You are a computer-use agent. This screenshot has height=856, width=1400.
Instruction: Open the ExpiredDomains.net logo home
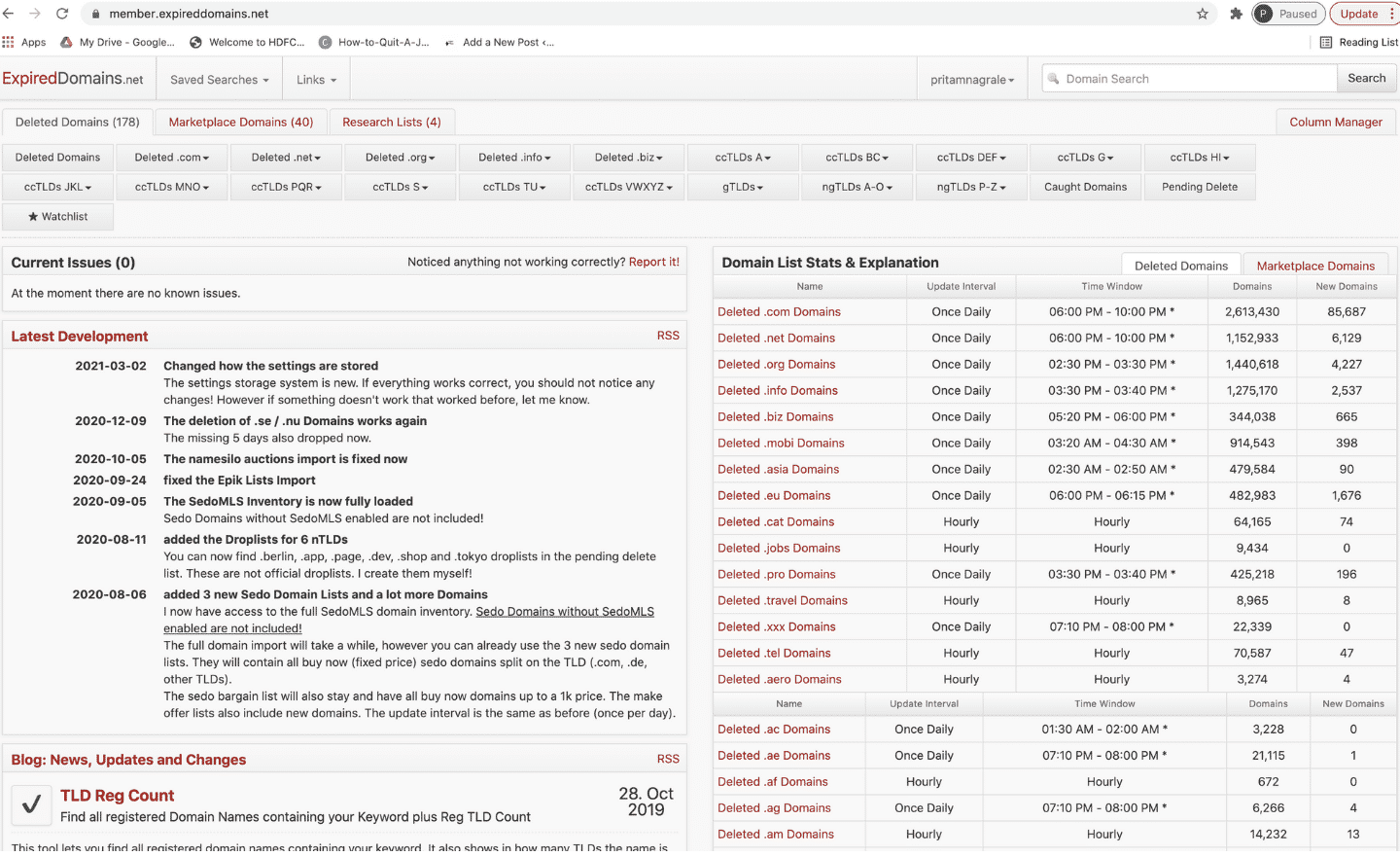click(x=73, y=79)
